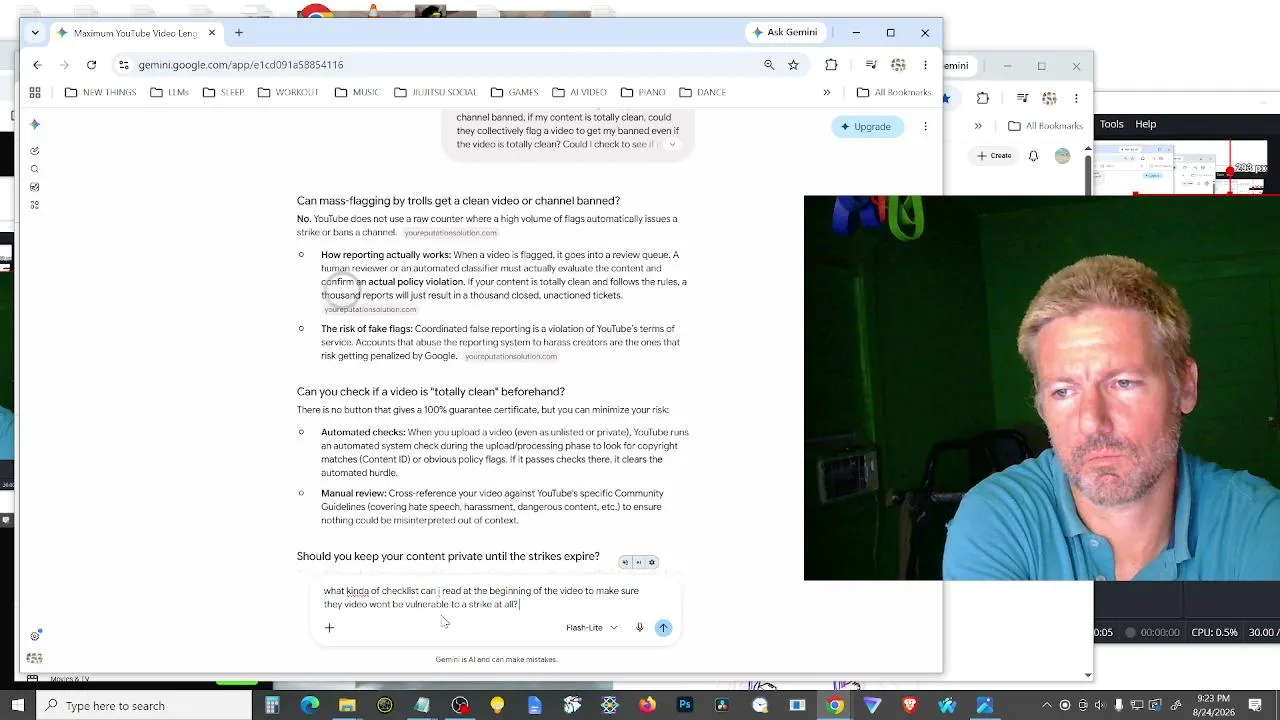Click the Upgrade button

(866, 127)
